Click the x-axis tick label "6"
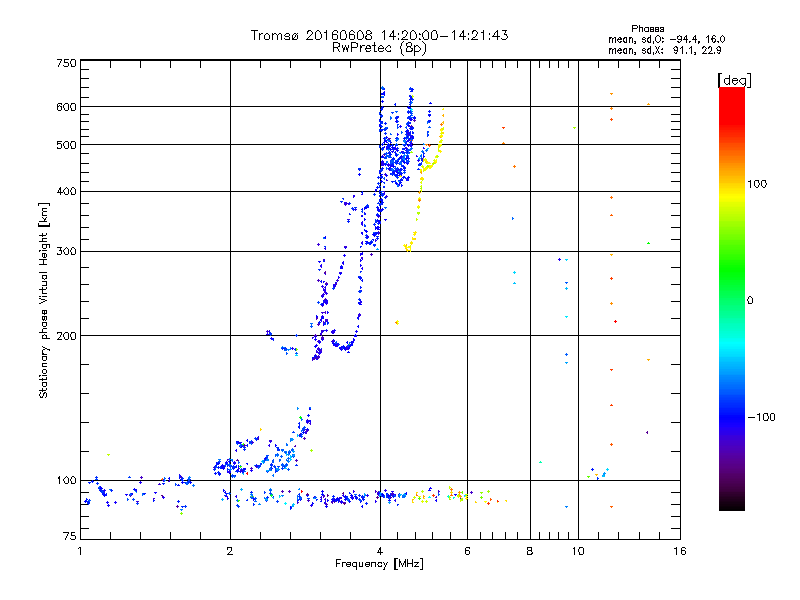This screenshot has width=800, height=600. tap(467, 551)
